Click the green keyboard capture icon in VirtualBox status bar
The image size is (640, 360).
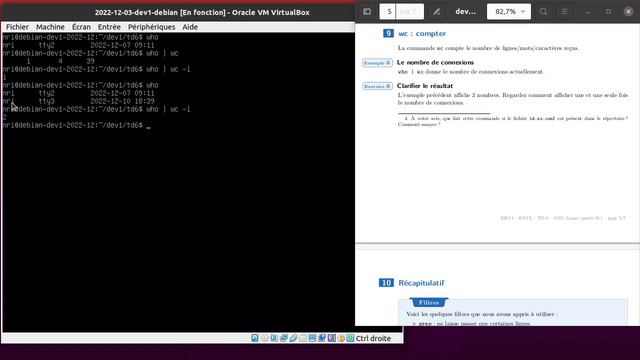[350, 338]
